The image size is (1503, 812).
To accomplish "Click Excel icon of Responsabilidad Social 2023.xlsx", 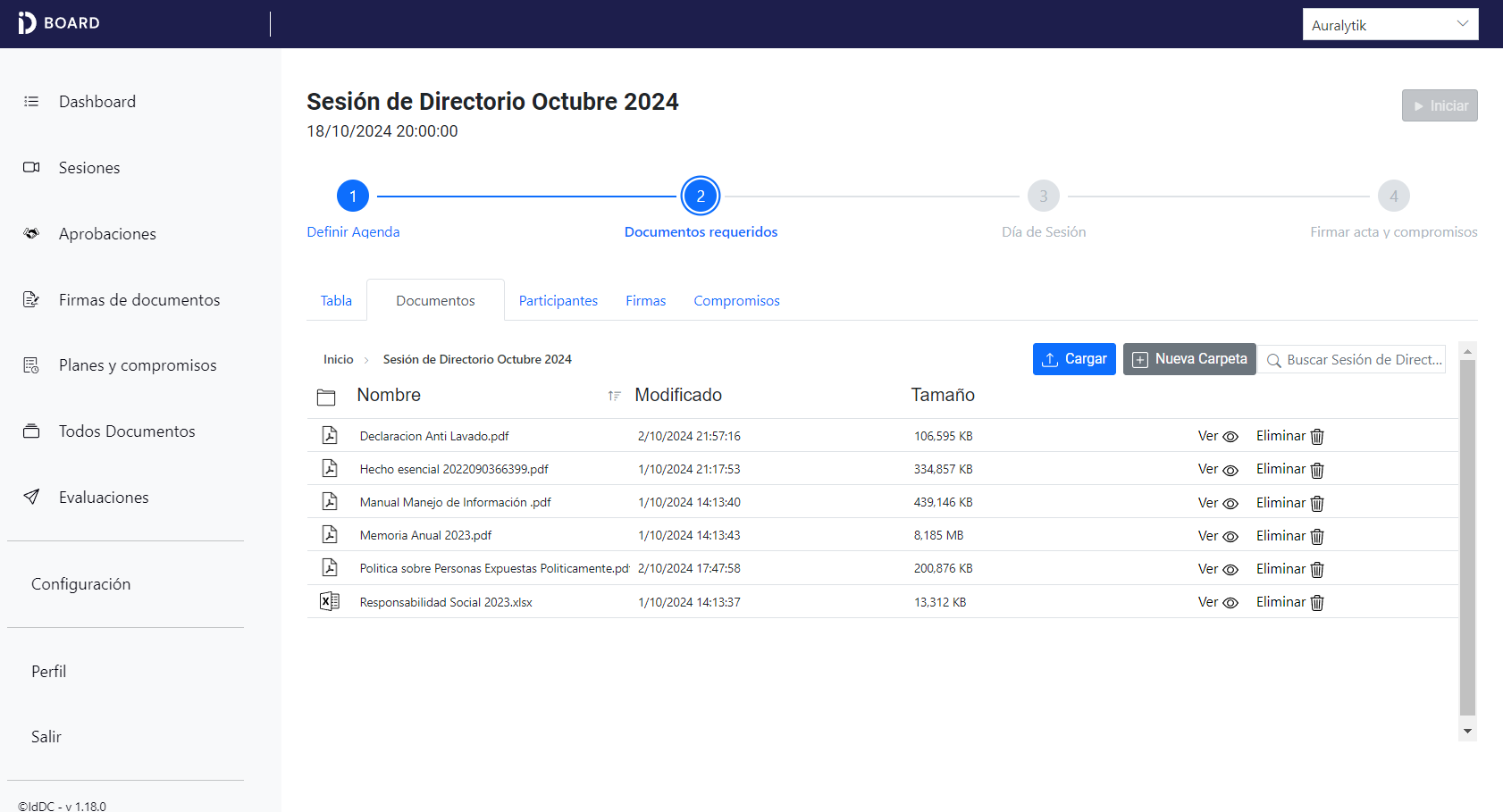I will pos(330,602).
